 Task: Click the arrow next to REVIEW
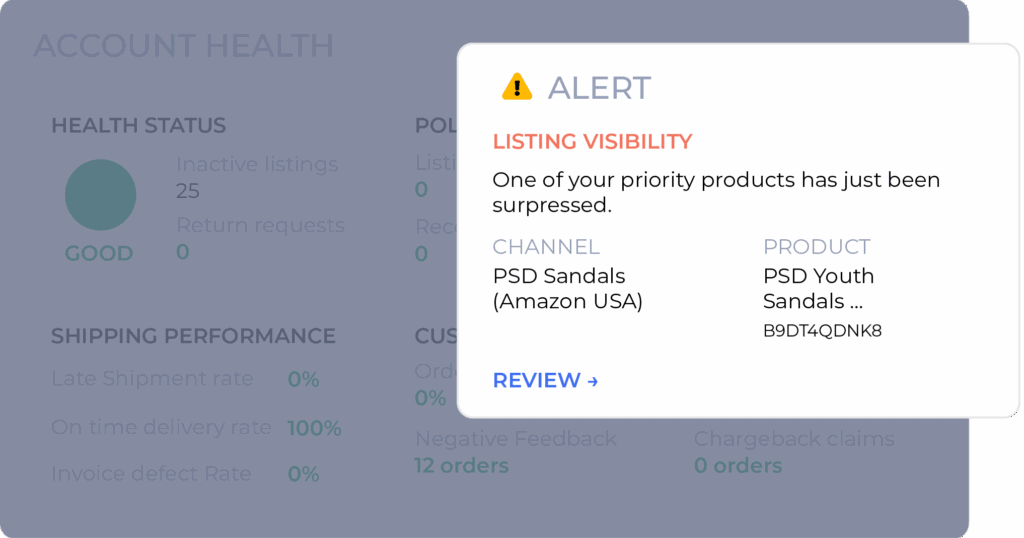(x=592, y=381)
